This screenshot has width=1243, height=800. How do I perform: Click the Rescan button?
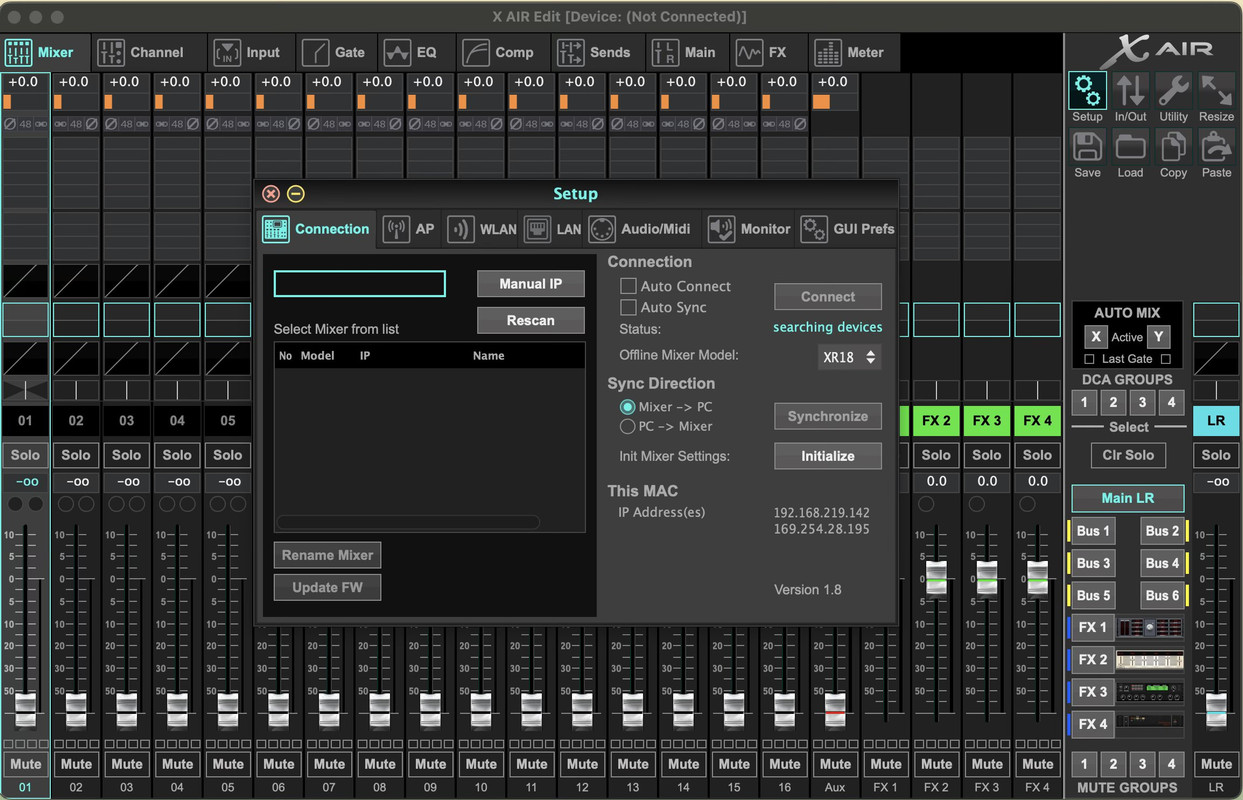point(530,320)
